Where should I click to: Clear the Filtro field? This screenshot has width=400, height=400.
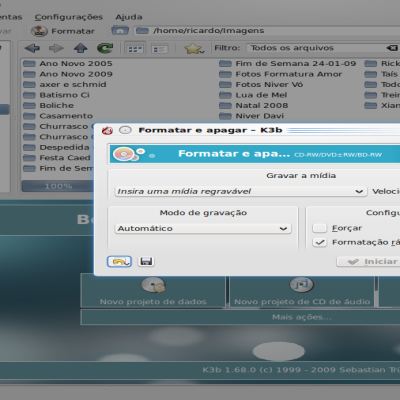pyautogui.click(x=392, y=48)
